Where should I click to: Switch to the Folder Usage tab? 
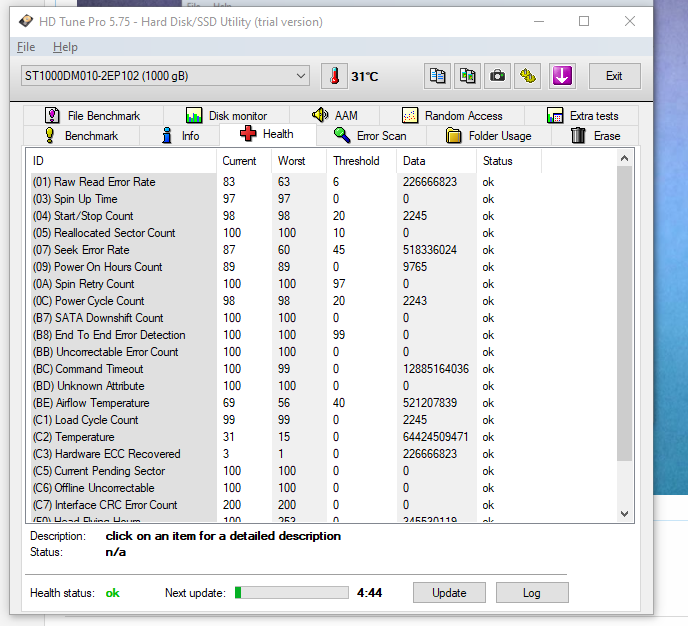pos(489,136)
